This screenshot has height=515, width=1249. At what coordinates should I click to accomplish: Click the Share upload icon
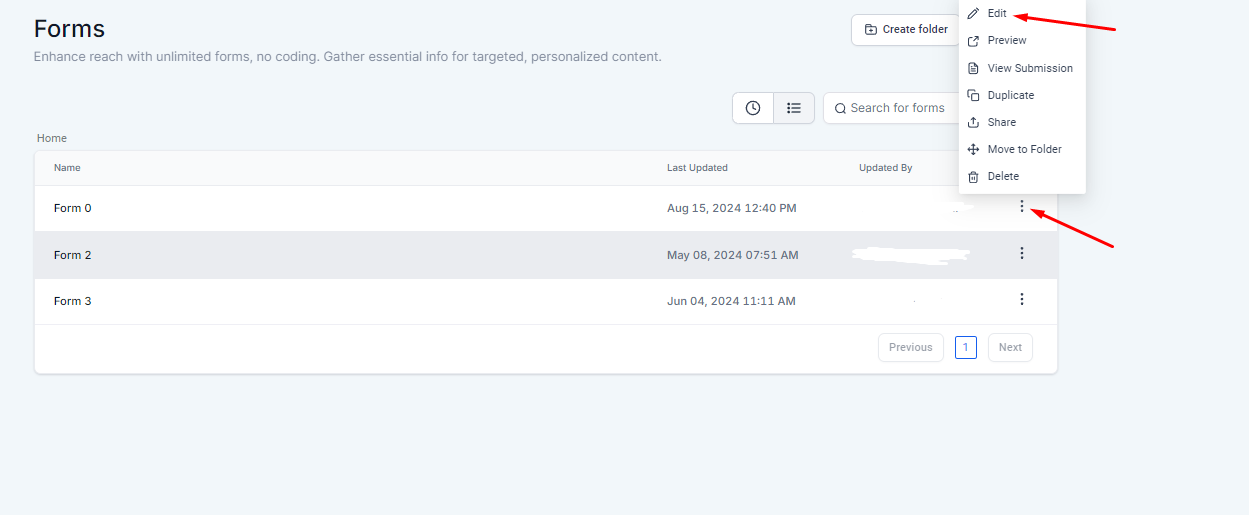tap(973, 122)
